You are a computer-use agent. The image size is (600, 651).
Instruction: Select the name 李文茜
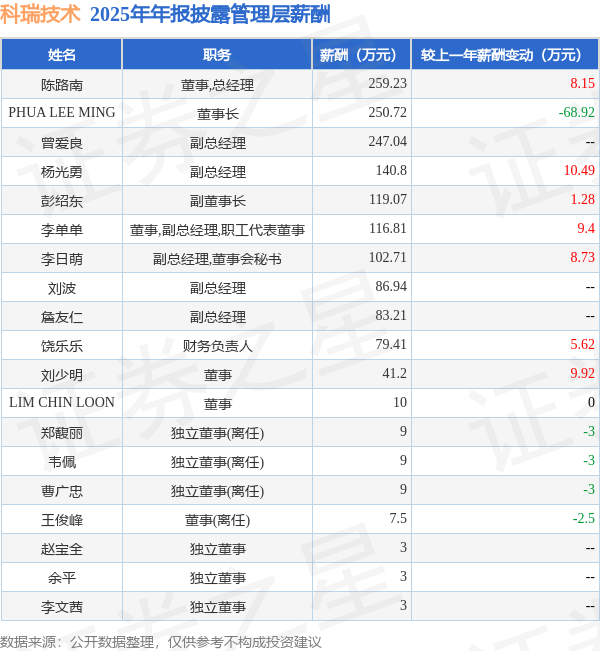62,607
